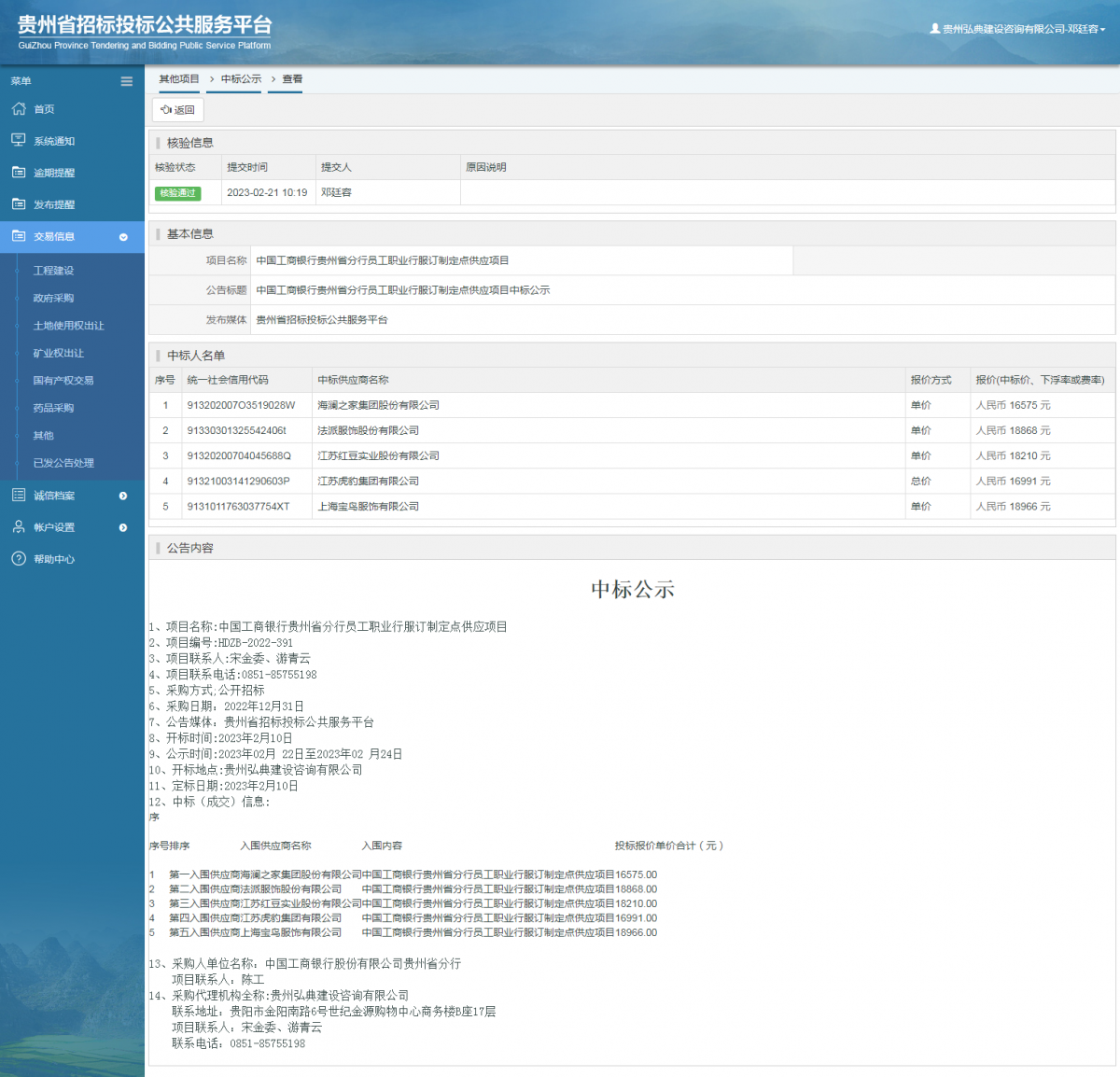Click price 人民币 18966 元

(1013, 506)
